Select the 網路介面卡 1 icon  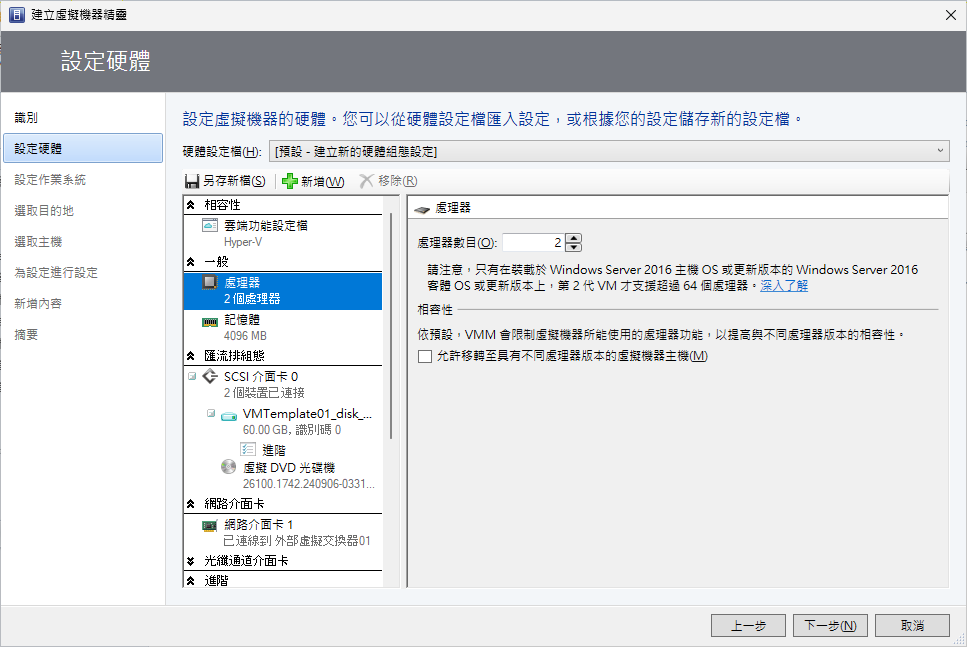point(210,525)
